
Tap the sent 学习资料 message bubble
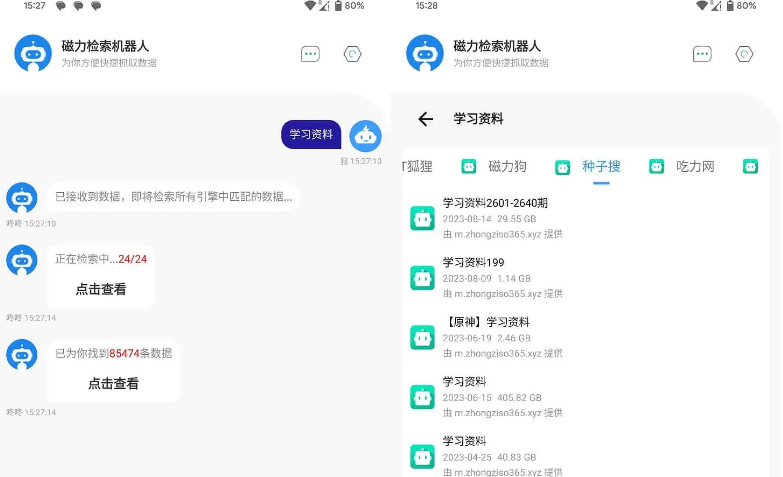[311, 134]
